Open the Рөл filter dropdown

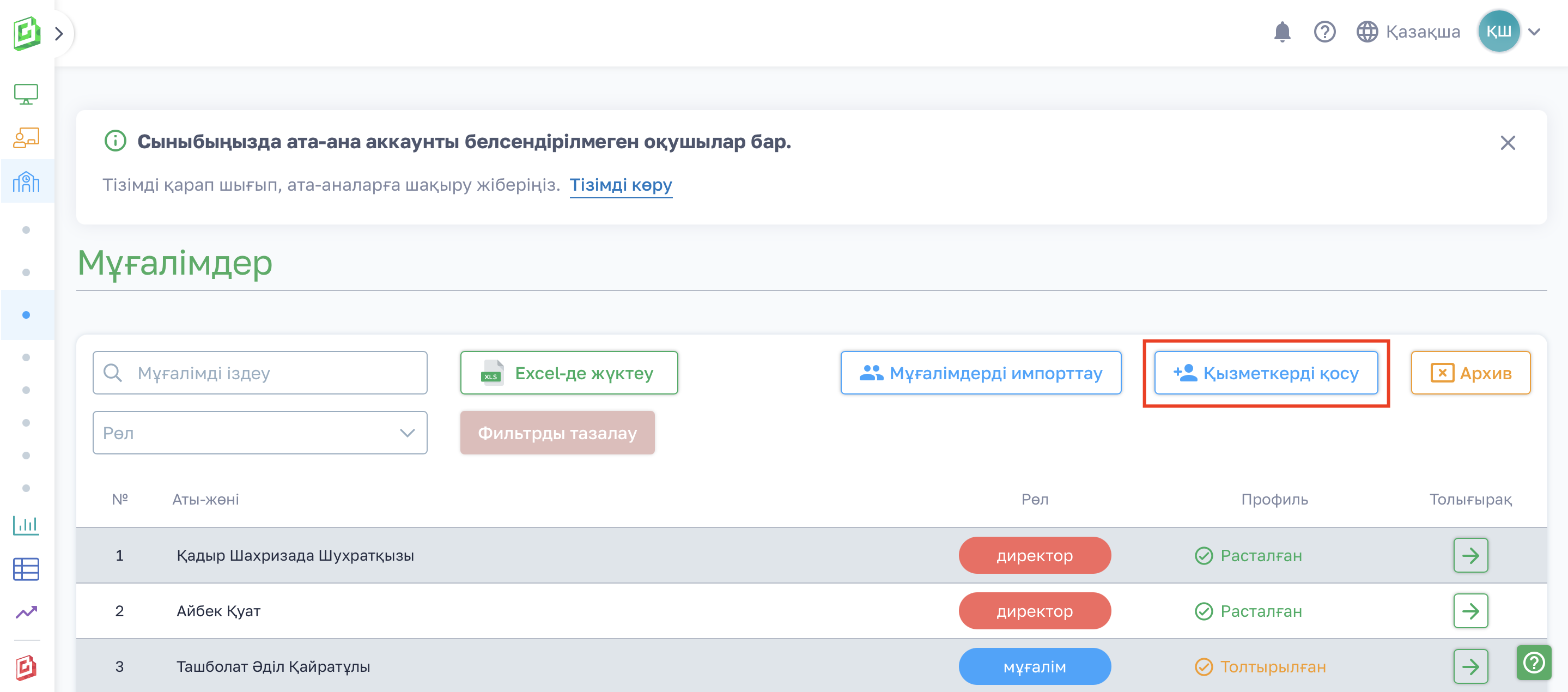pyautogui.click(x=260, y=433)
